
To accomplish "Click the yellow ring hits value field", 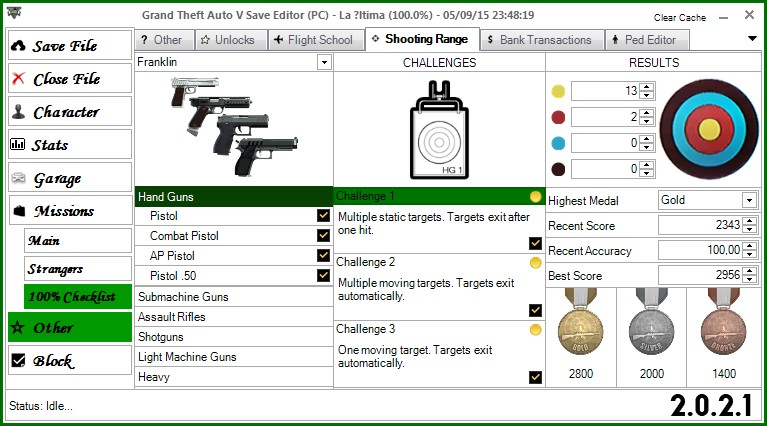I will tap(606, 91).
